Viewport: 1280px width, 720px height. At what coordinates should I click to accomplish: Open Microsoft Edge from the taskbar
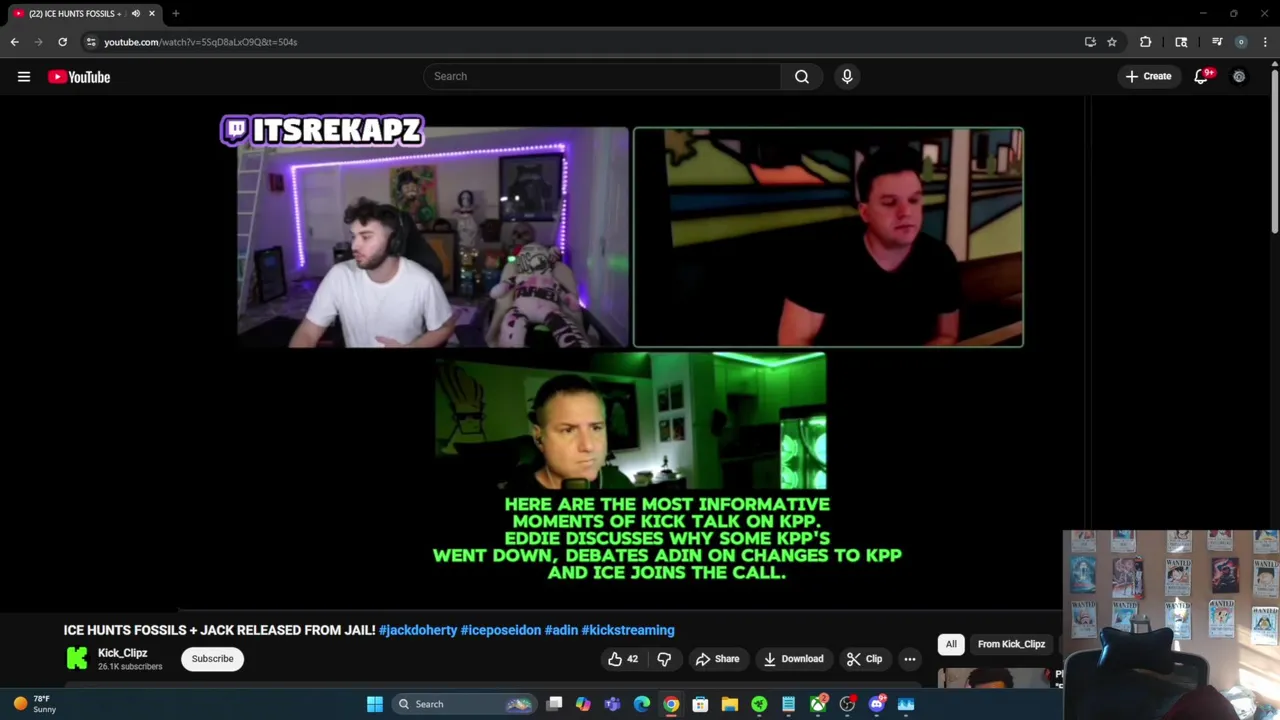coord(642,704)
